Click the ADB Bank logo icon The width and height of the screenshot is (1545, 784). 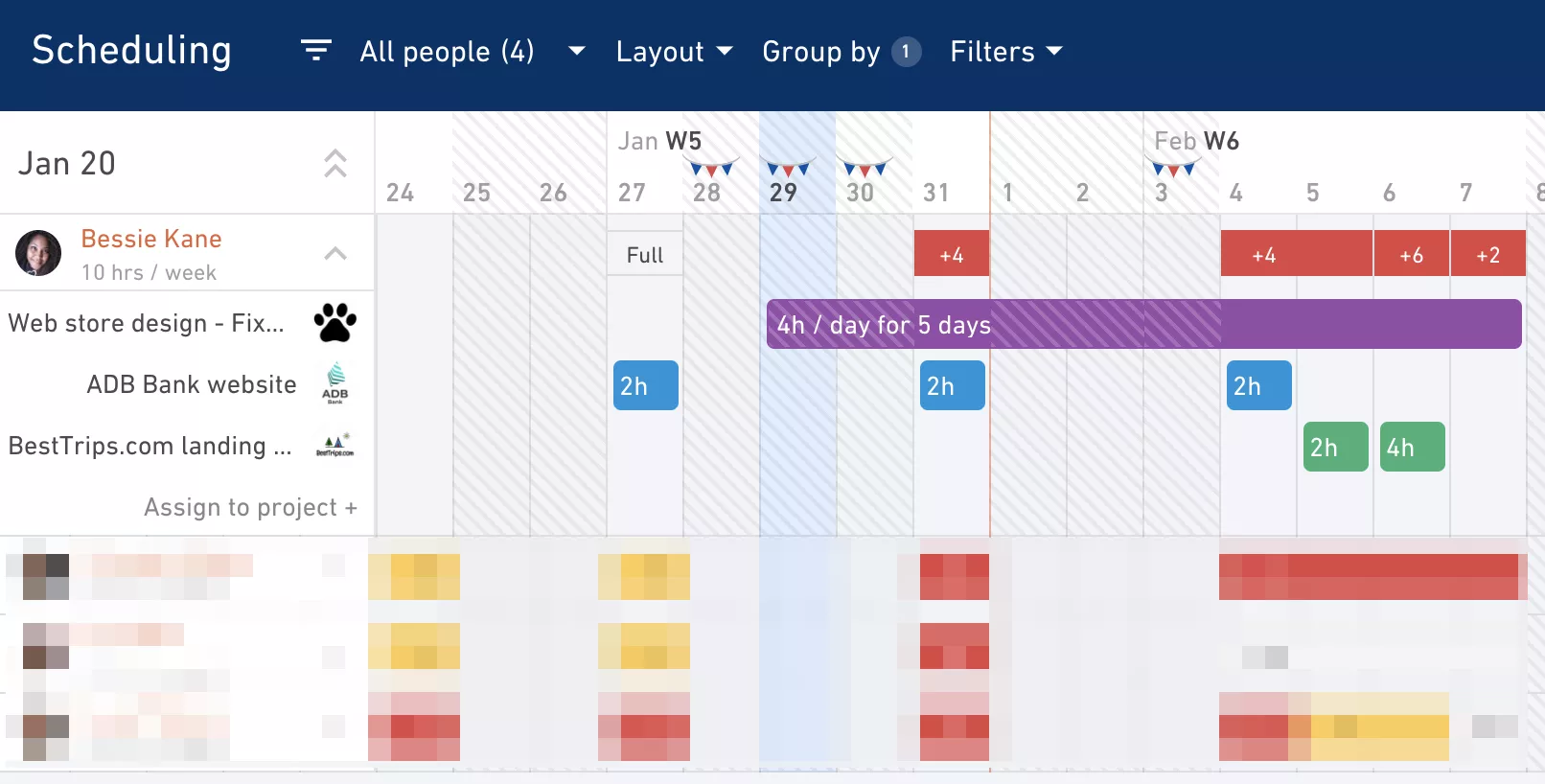335,383
